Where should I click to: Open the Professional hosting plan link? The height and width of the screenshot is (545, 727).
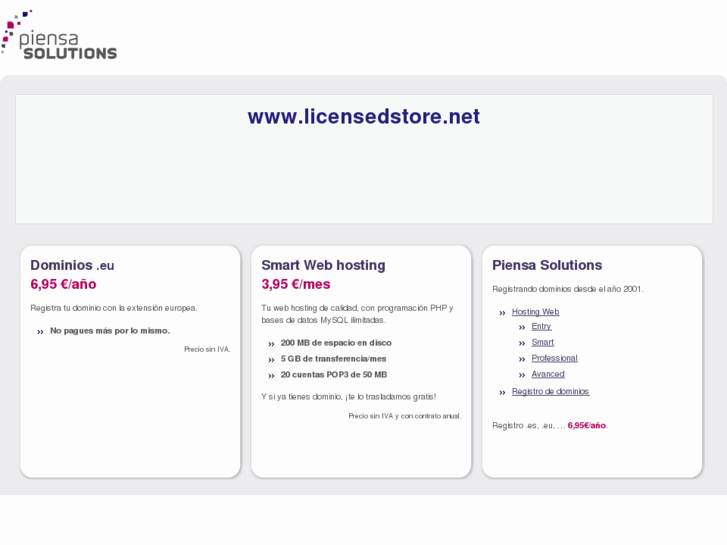click(x=555, y=358)
